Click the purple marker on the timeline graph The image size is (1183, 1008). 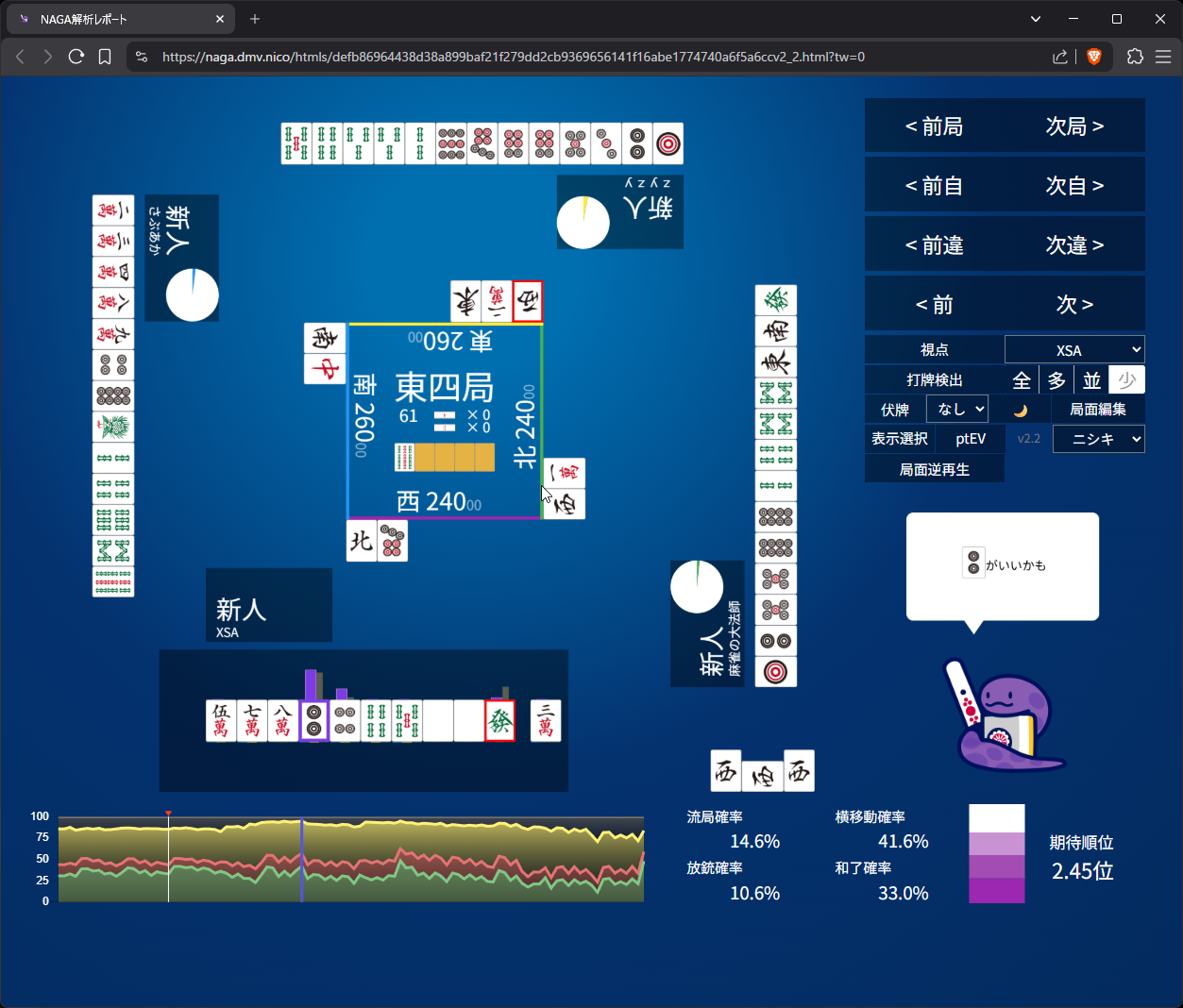point(301,859)
